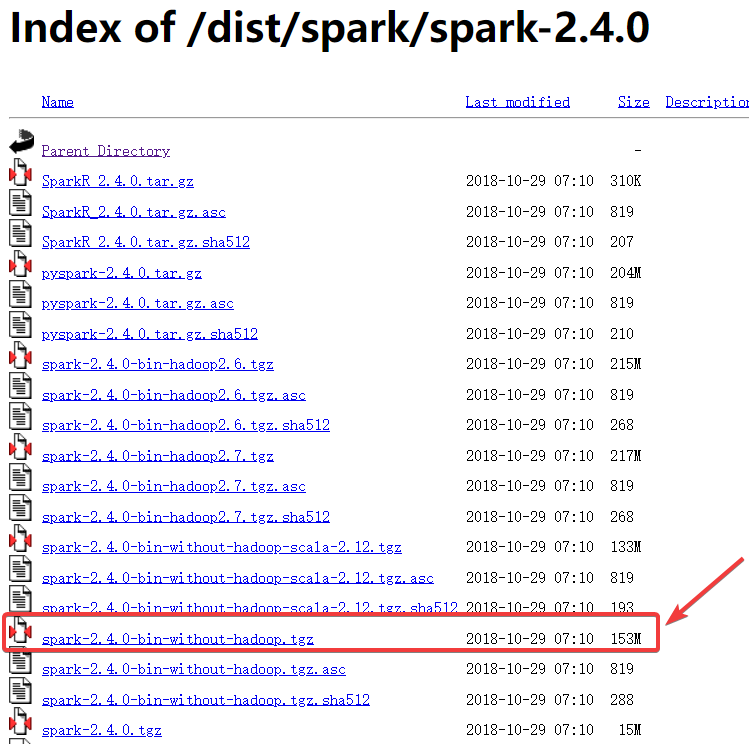Click document icon beside spark-2.4.0-bin-without-hadoop.tgz.asc
Viewport: 749px width, 744px height.
[x=20, y=660]
